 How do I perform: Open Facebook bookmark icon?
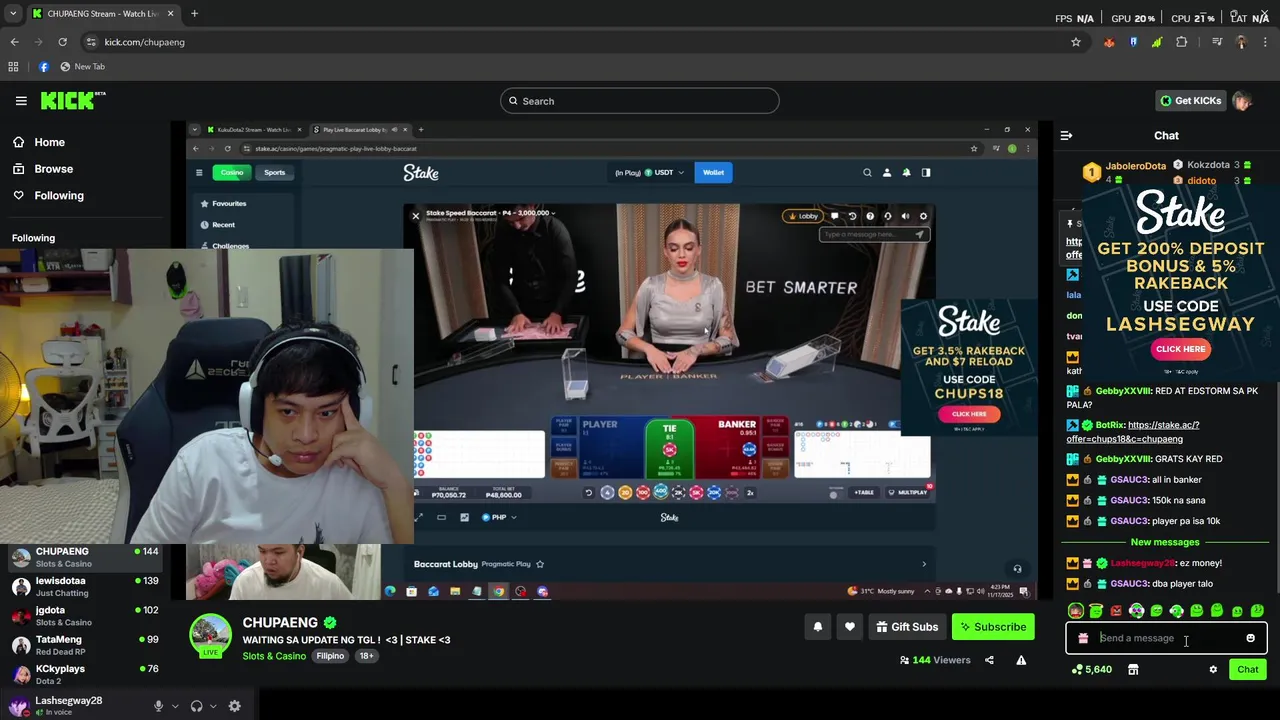click(43, 67)
